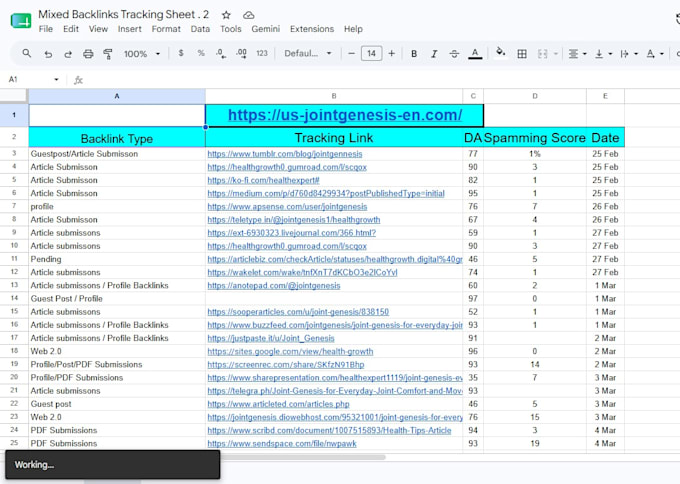Click the font size field showing 14
Image resolution: width=680 pixels, height=484 pixels.
pos(371,53)
